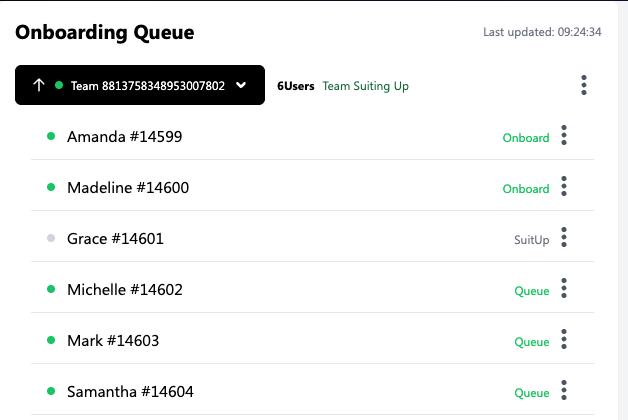Open kebab menu for Michelle #14602
This screenshot has width=628, height=420.
point(564,289)
